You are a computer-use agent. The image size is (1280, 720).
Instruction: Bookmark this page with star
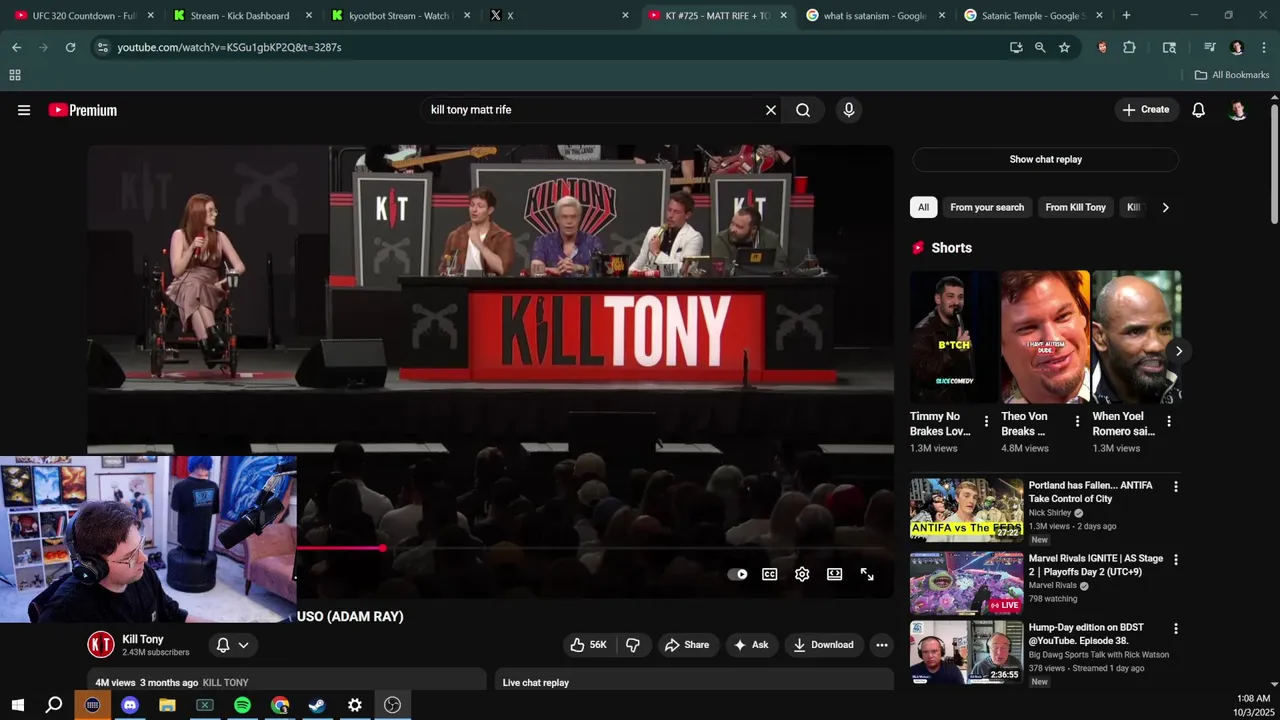pos(1064,47)
